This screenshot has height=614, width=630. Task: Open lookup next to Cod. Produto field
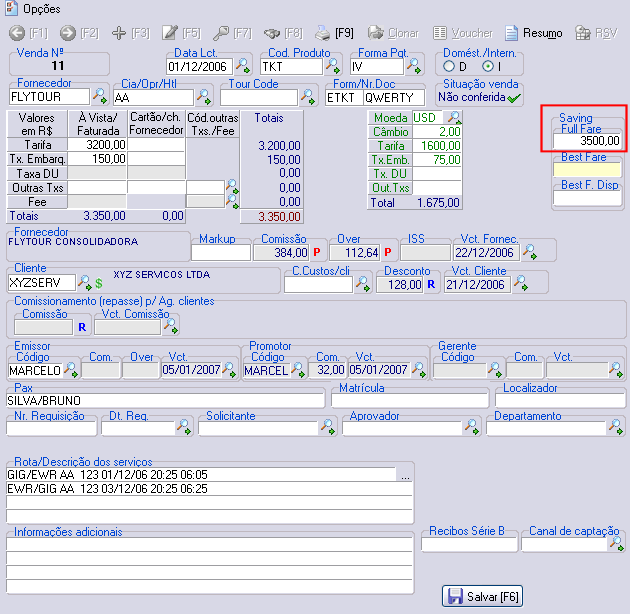(333, 65)
